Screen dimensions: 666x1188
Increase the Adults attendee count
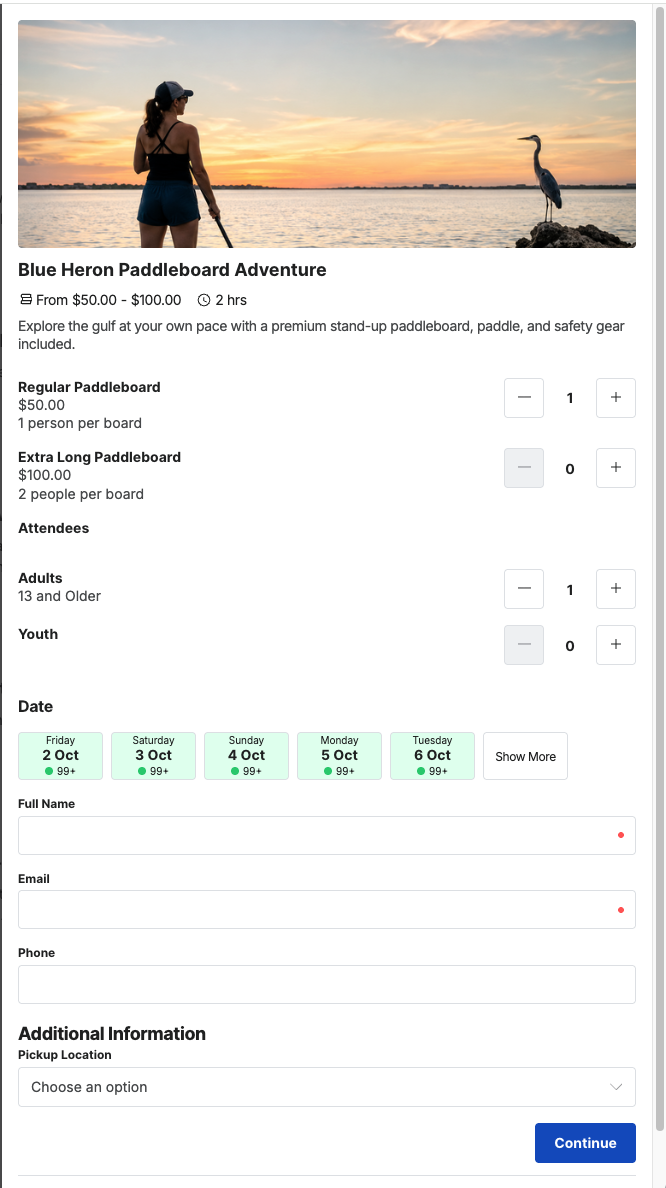(x=615, y=589)
